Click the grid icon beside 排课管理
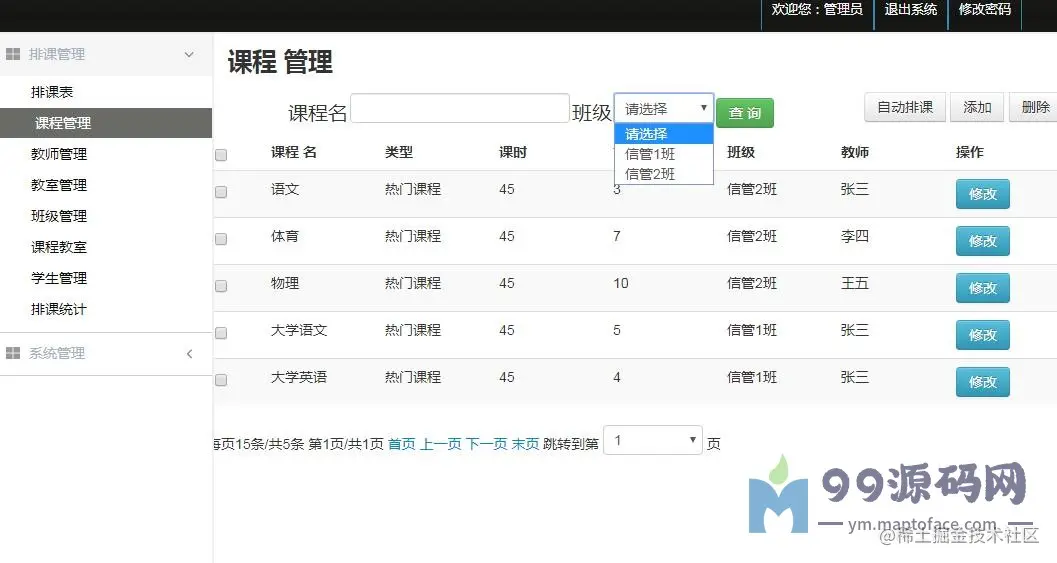 point(13,54)
